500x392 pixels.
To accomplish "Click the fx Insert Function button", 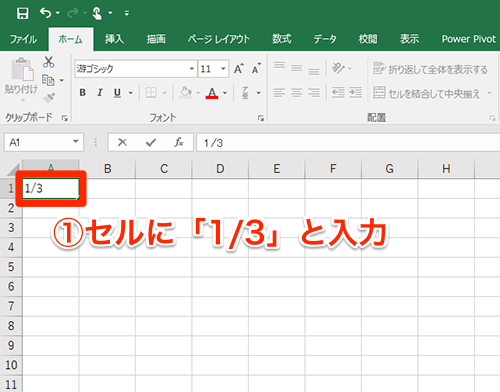I will (x=179, y=143).
